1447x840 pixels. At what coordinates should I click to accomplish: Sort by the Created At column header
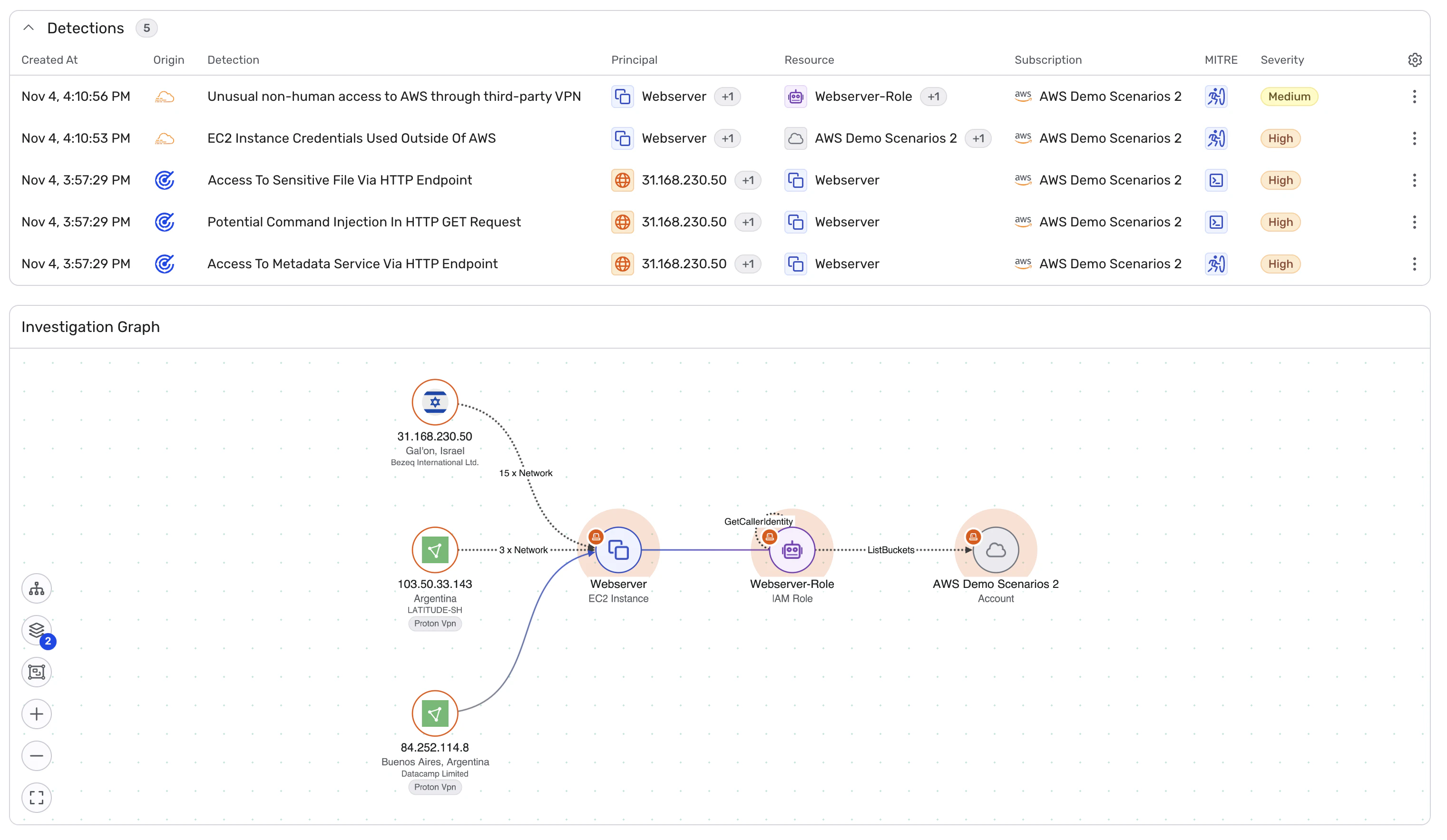(x=49, y=60)
